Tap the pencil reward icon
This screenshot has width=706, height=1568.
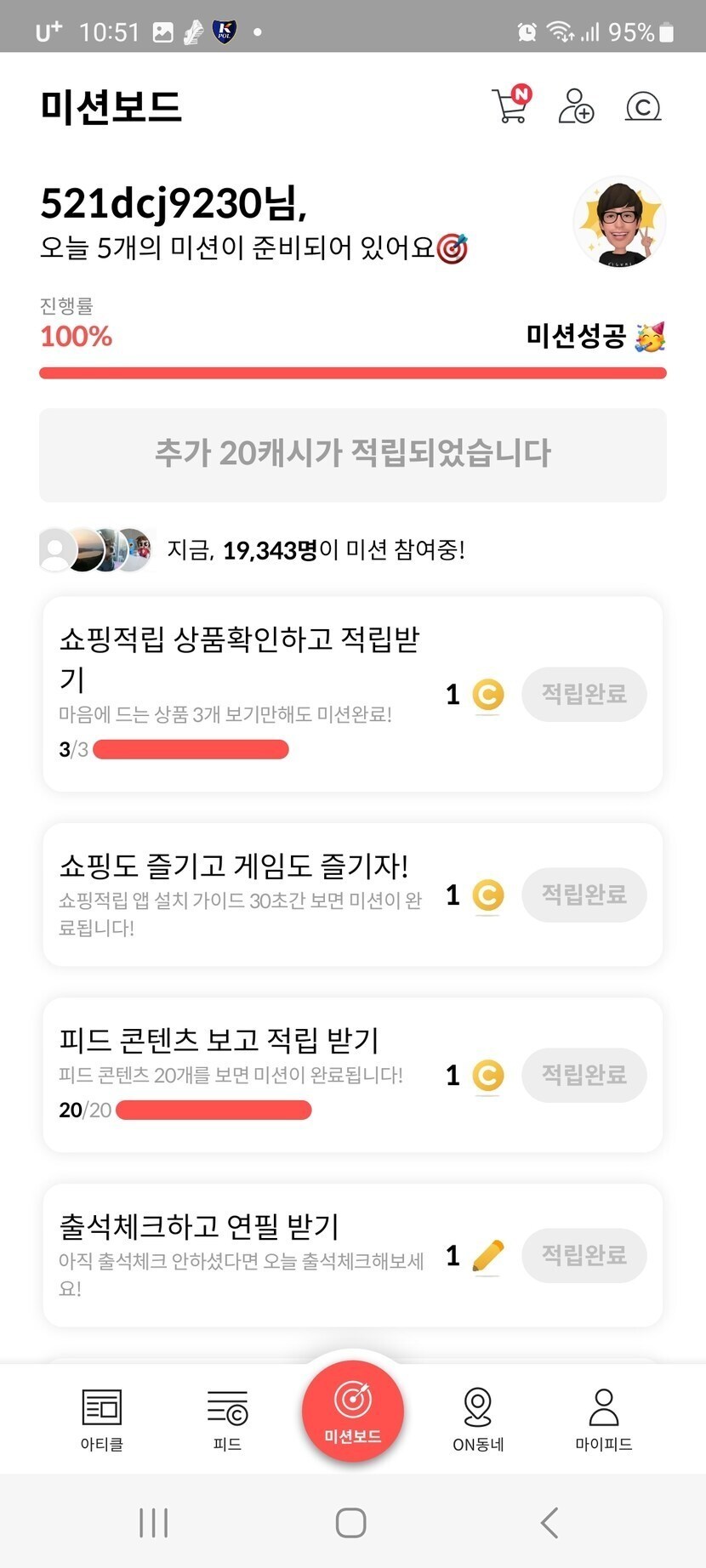tap(487, 1256)
